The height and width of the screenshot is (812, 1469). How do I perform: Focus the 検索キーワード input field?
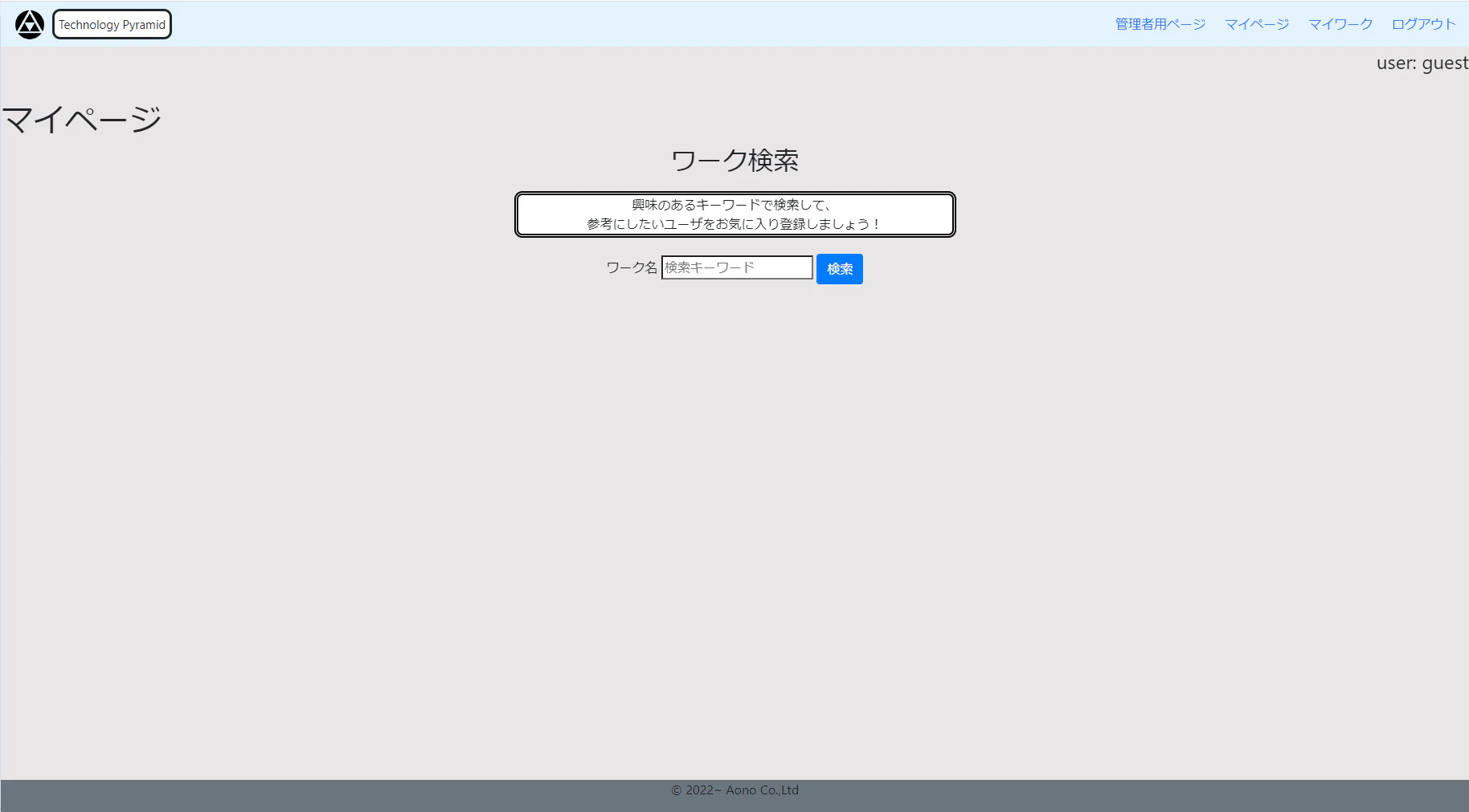[737, 267]
